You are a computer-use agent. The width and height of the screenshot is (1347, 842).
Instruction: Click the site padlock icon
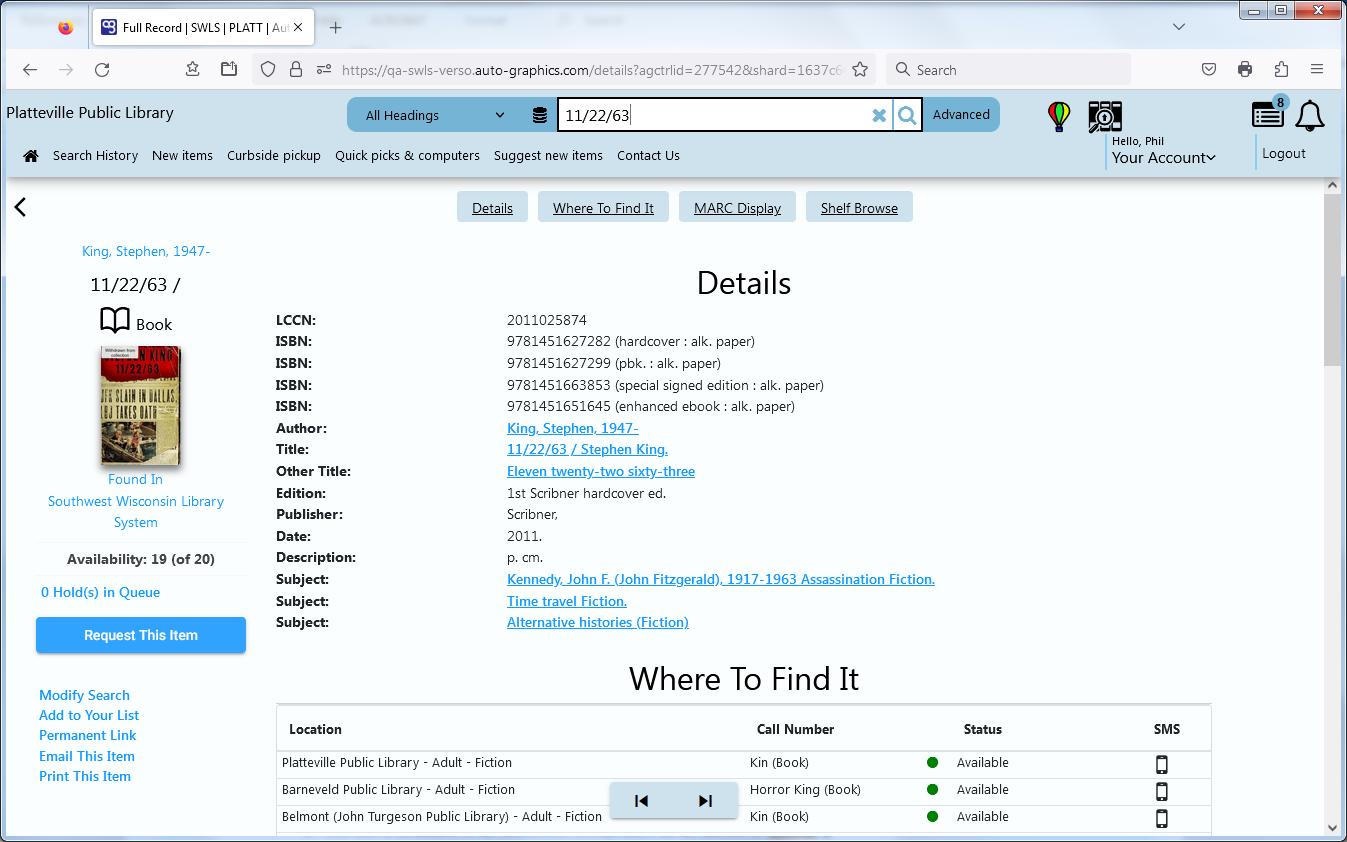[295, 69]
